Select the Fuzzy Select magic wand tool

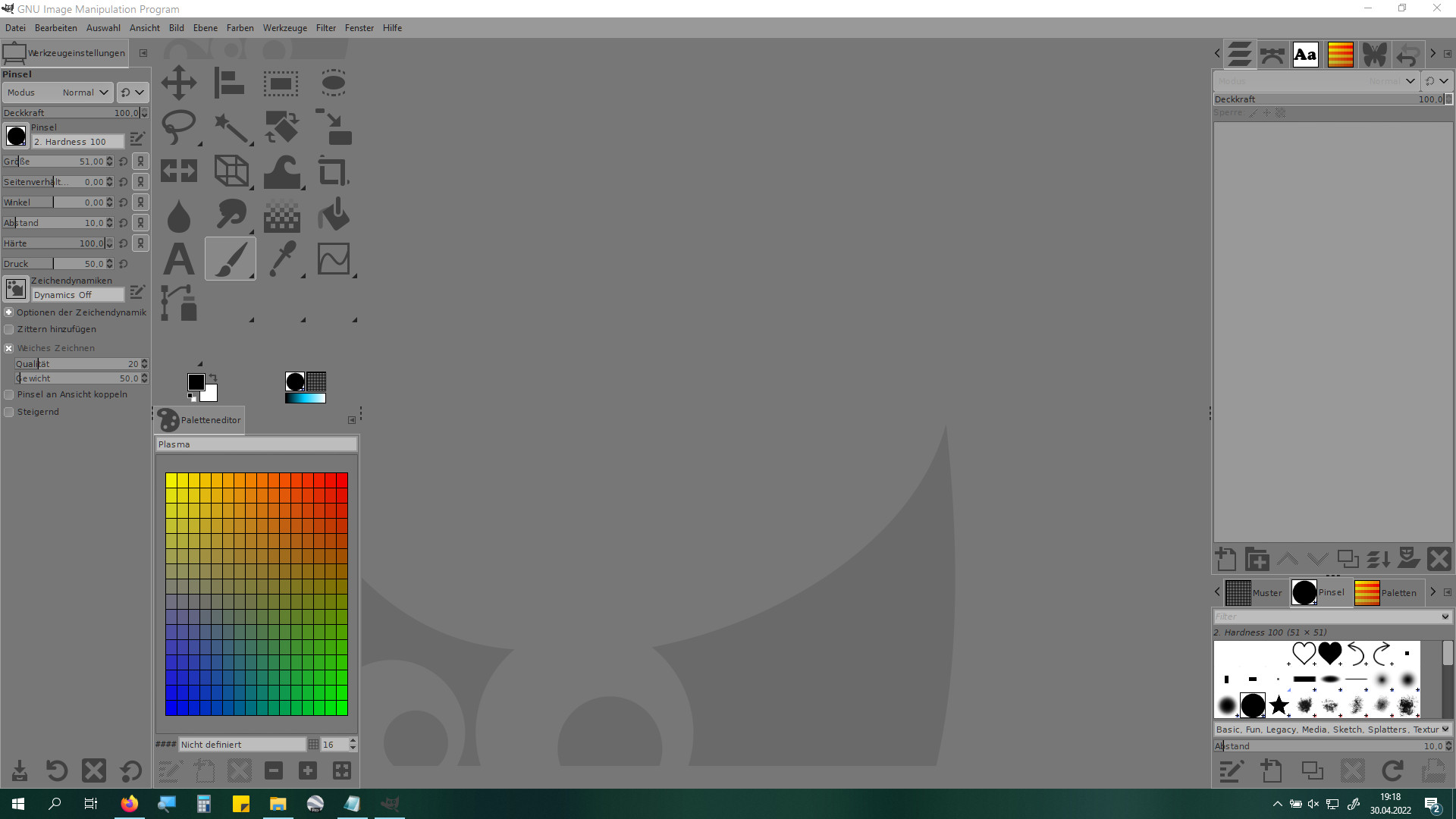pyautogui.click(x=231, y=127)
